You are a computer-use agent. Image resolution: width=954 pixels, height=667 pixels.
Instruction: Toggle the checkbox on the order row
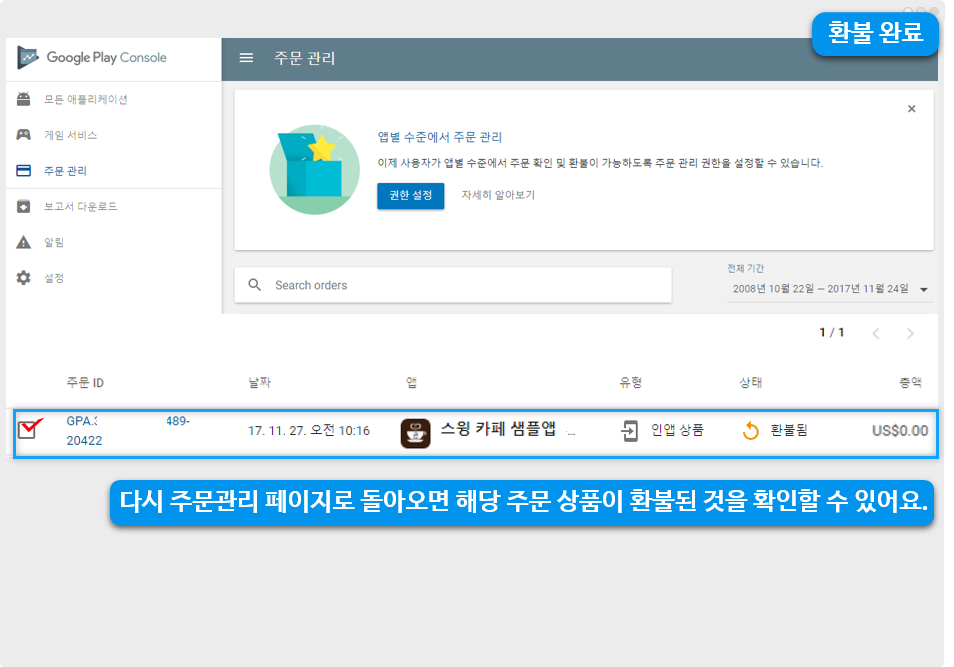click(27, 430)
